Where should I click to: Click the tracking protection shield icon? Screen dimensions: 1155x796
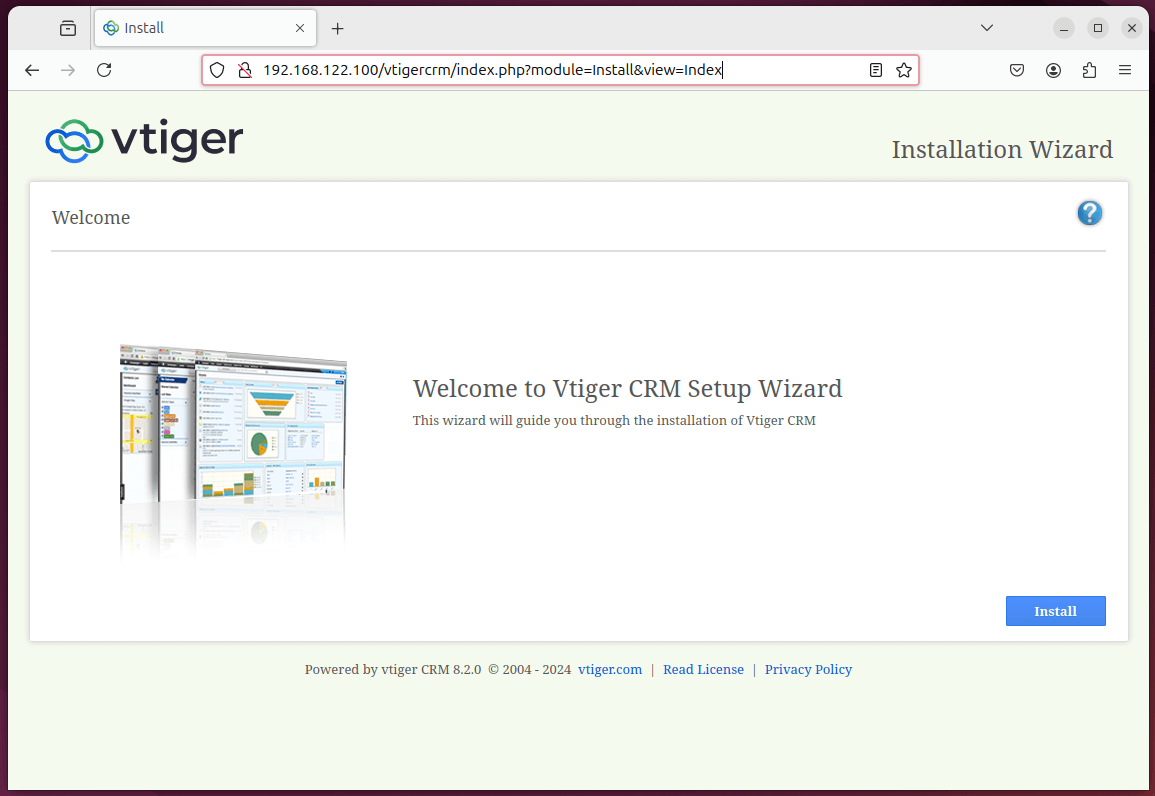pos(217,70)
